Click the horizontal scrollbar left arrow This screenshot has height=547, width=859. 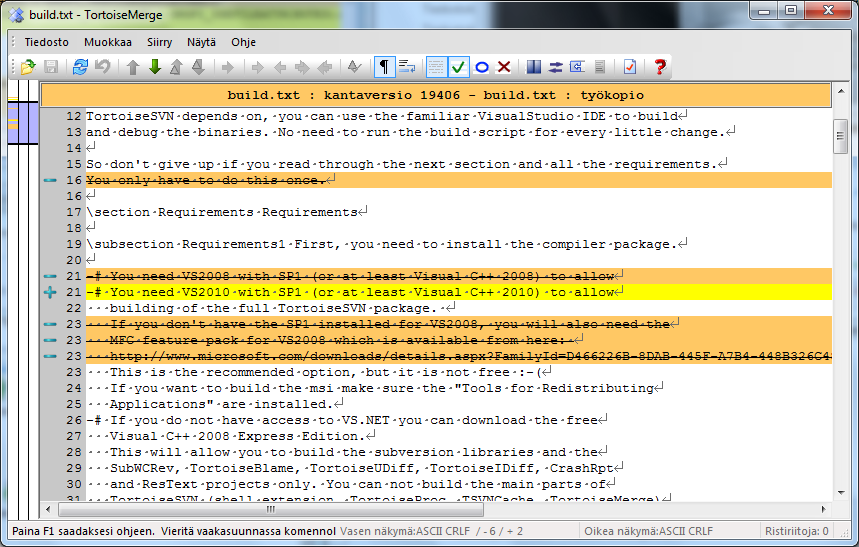48,509
